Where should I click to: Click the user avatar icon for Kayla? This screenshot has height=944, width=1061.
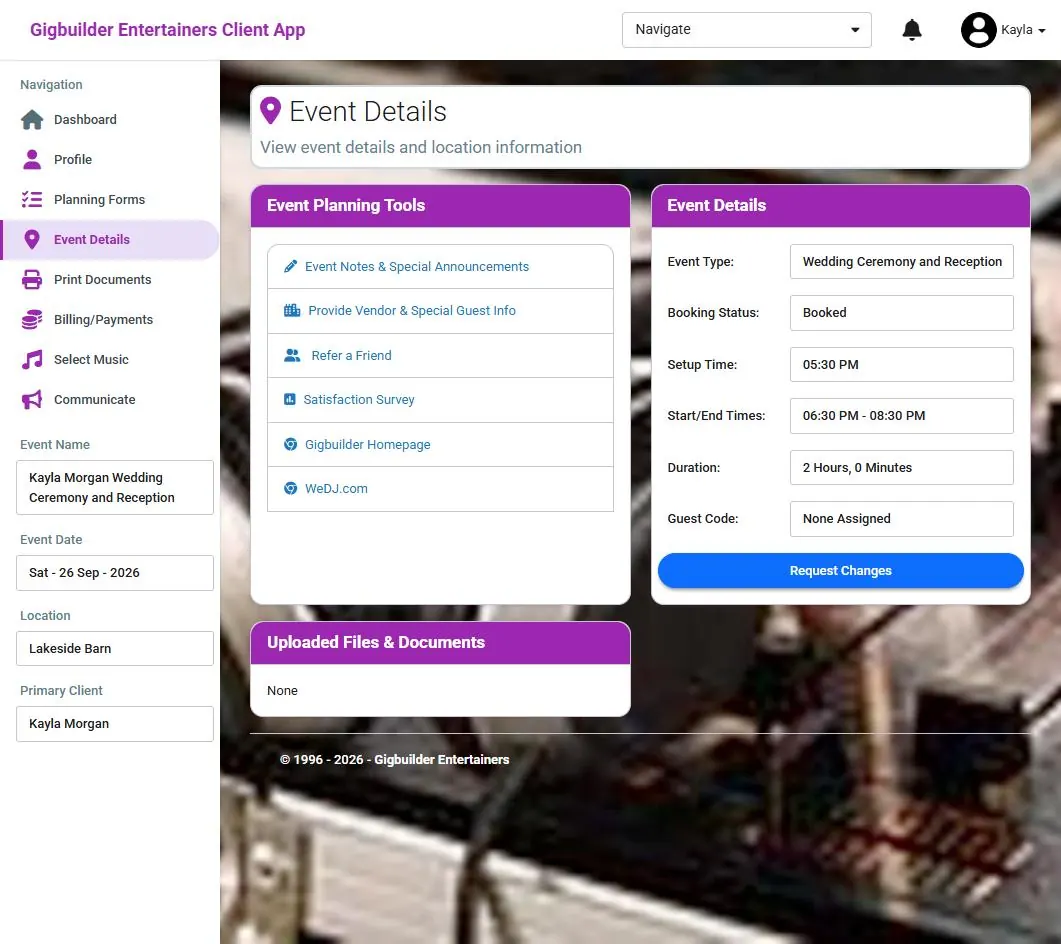tap(978, 30)
